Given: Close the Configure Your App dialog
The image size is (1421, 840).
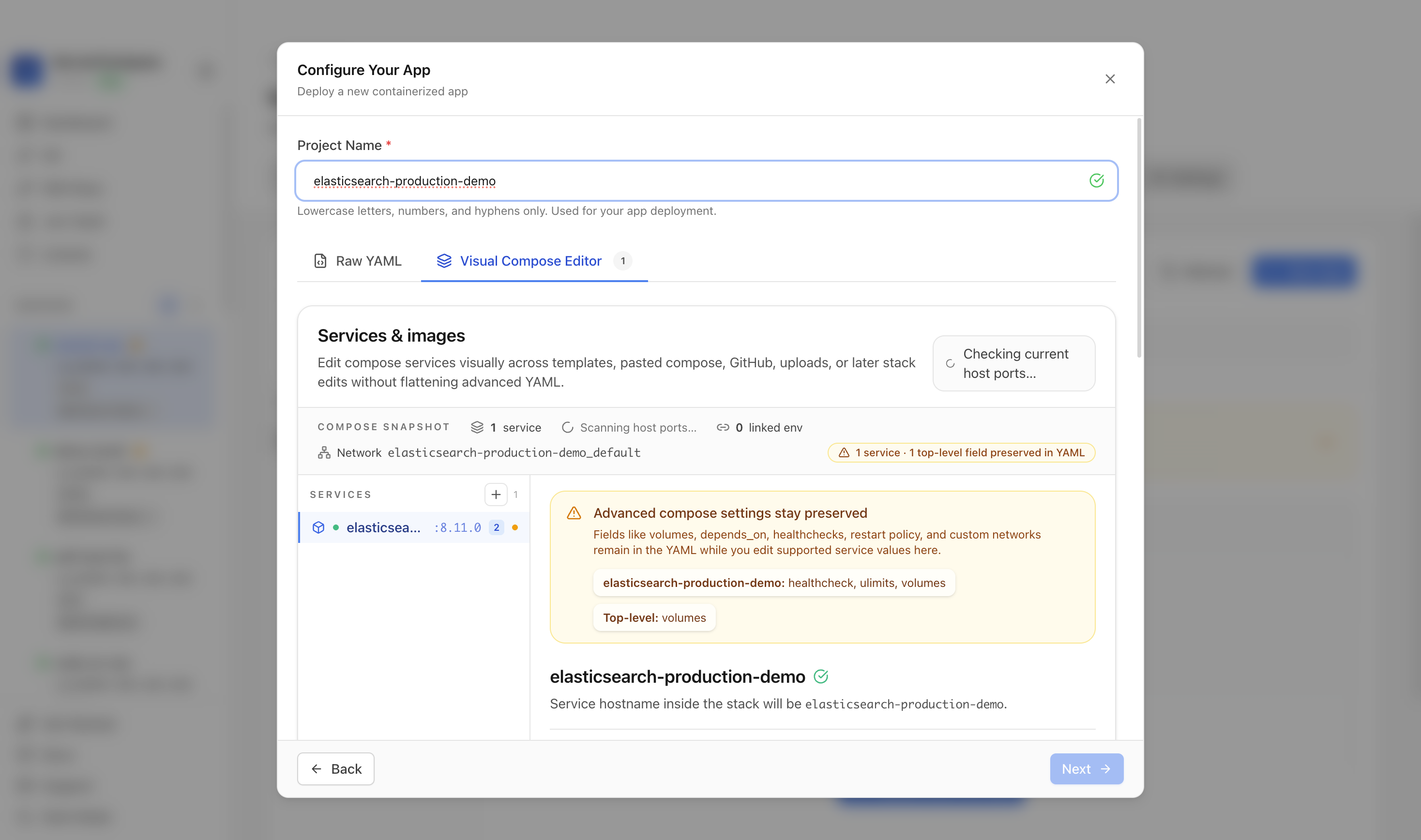Looking at the screenshot, I should (x=1110, y=79).
